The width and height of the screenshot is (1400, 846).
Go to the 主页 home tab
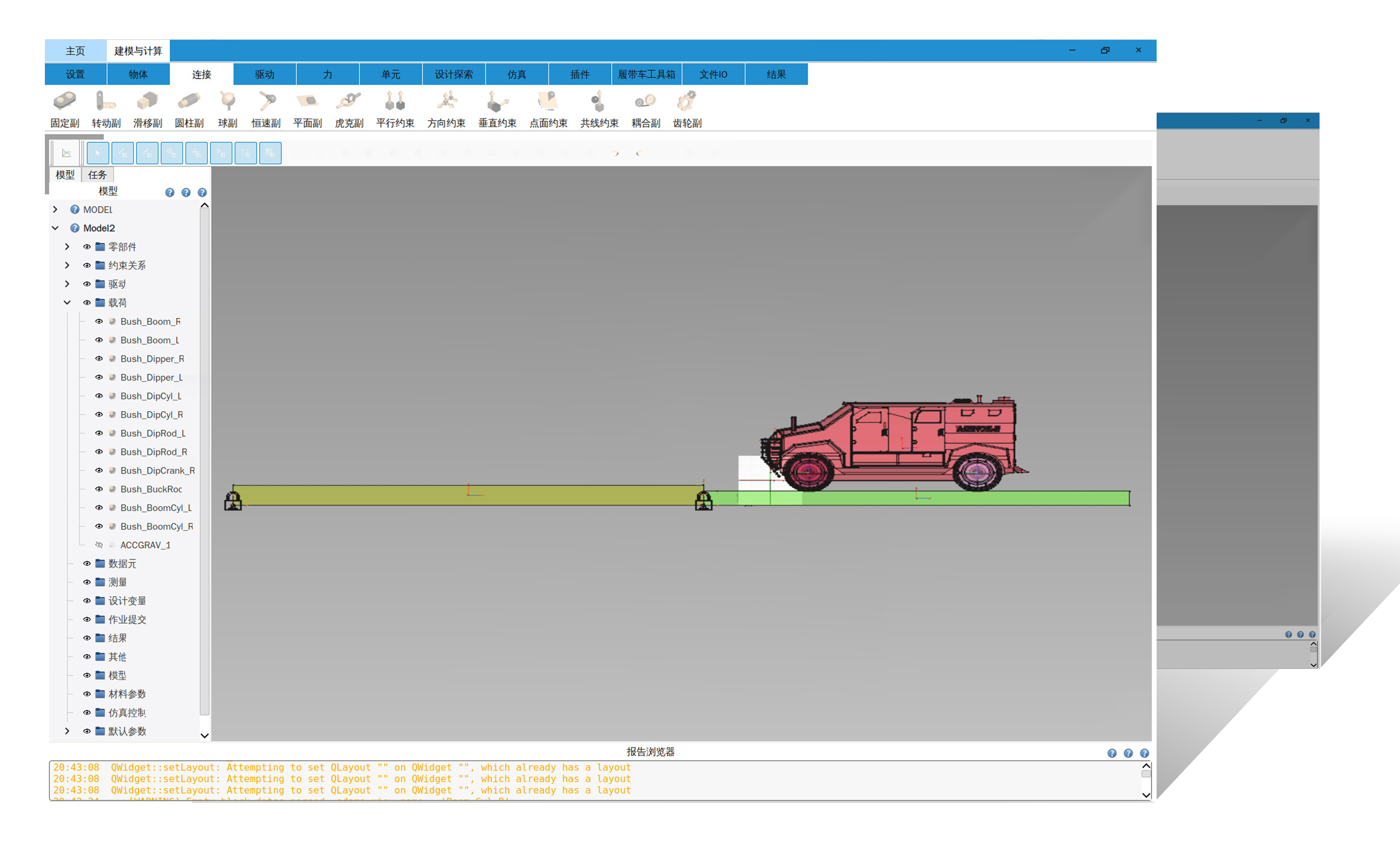click(75, 51)
